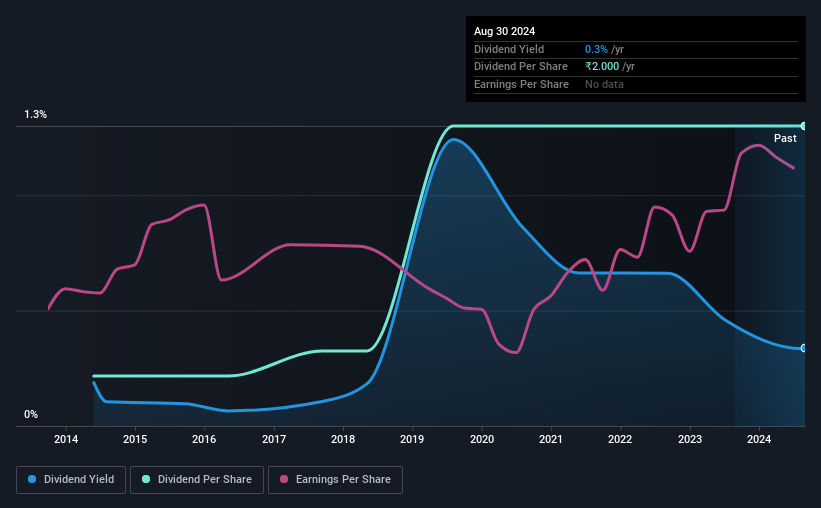
Task: Click the pink Earnings Per Share legend dot
Action: click(284, 479)
